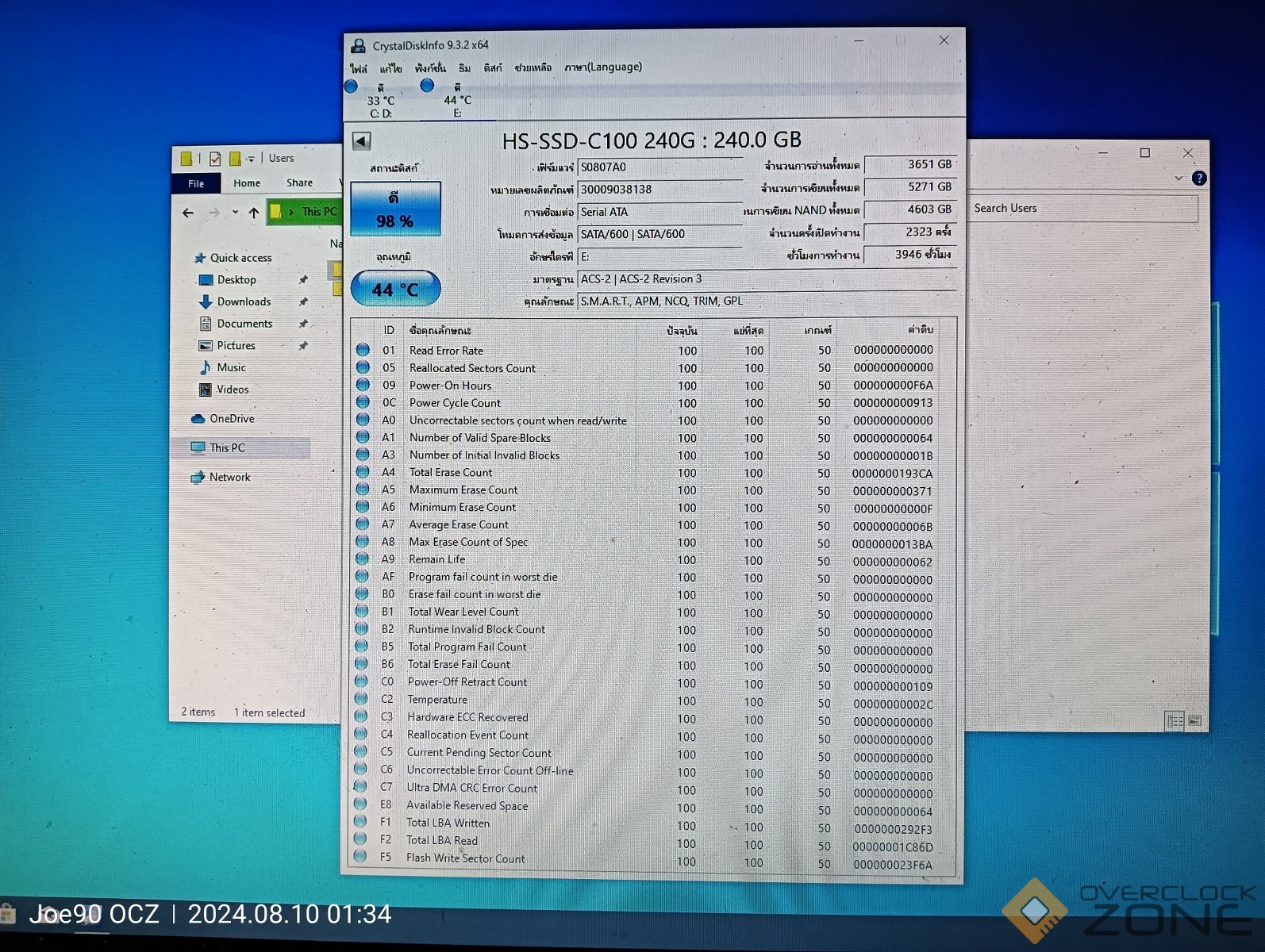Image resolution: width=1265 pixels, height=952 pixels.
Task: Click the Explorer help question mark icon
Action: coord(1199,178)
